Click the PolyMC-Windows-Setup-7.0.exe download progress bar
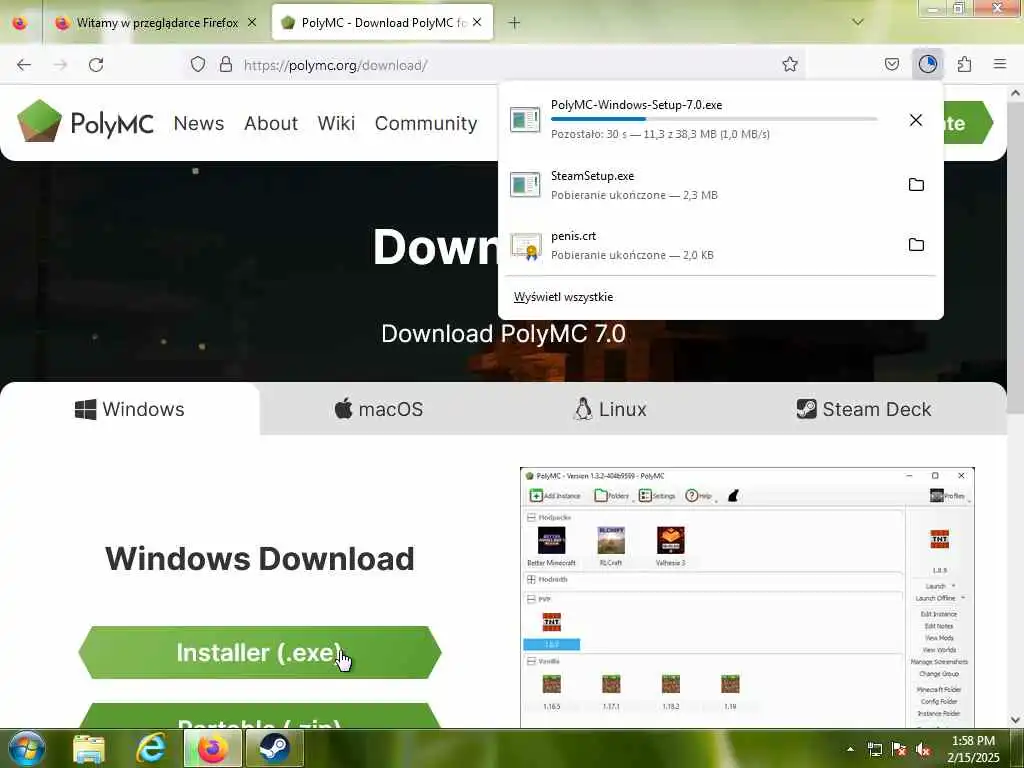Image resolution: width=1024 pixels, height=768 pixels. [x=714, y=119]
